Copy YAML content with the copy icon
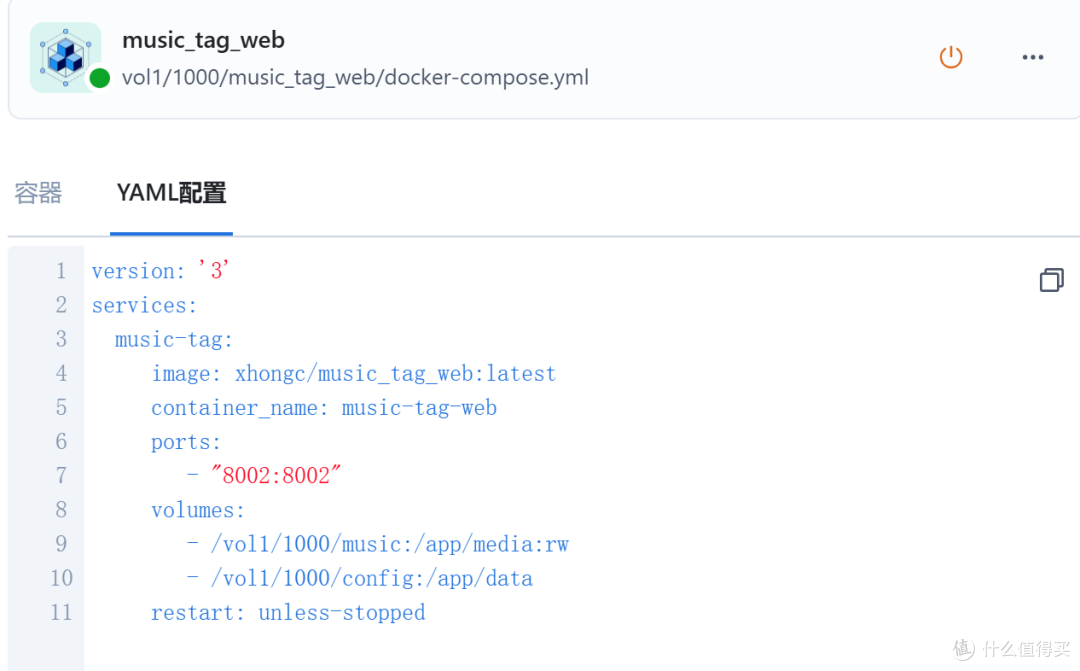 pyautogui.click(x=1051, y=280)
